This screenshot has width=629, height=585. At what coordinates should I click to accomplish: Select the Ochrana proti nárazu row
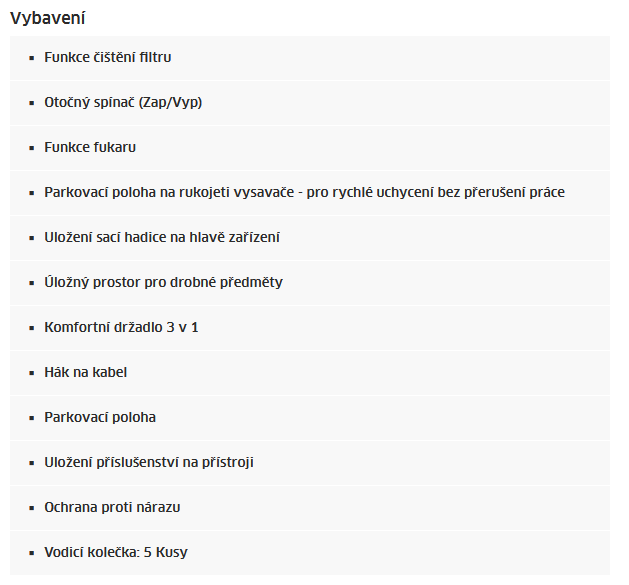tap(310, 507)
